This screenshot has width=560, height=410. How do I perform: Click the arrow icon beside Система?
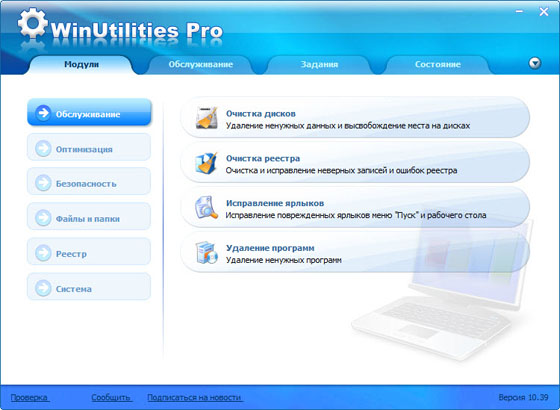(x=43, y=288)
